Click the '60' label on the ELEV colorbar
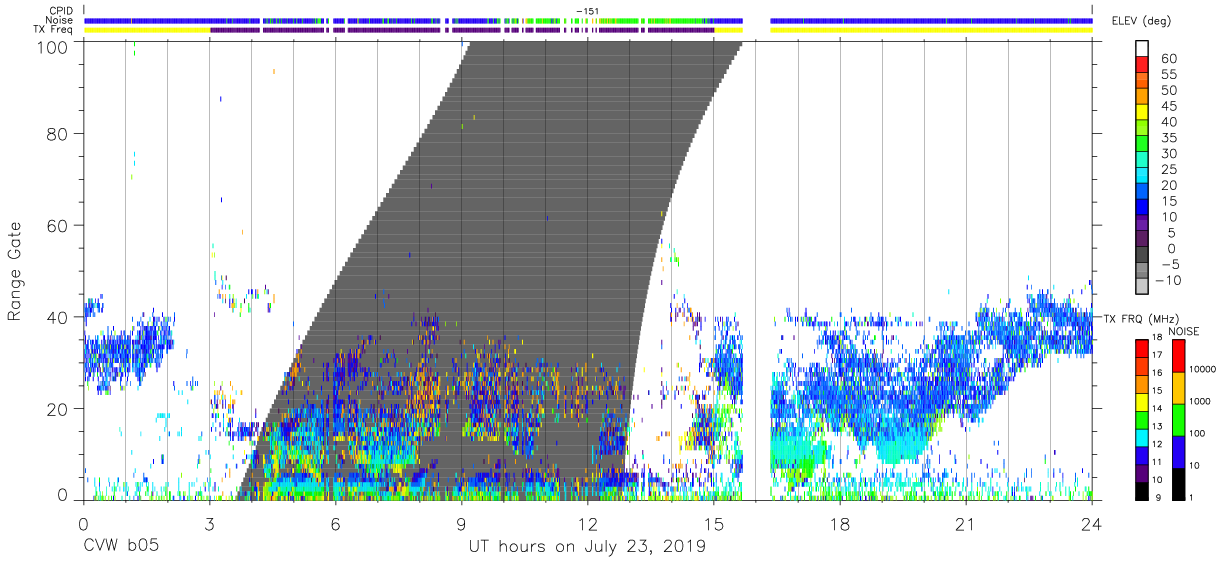 (1168, 58)
